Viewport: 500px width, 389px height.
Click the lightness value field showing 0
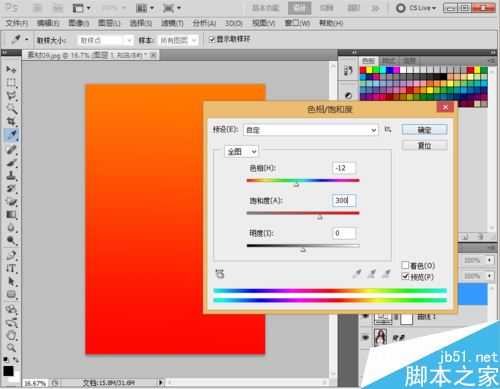coord(344,233)
